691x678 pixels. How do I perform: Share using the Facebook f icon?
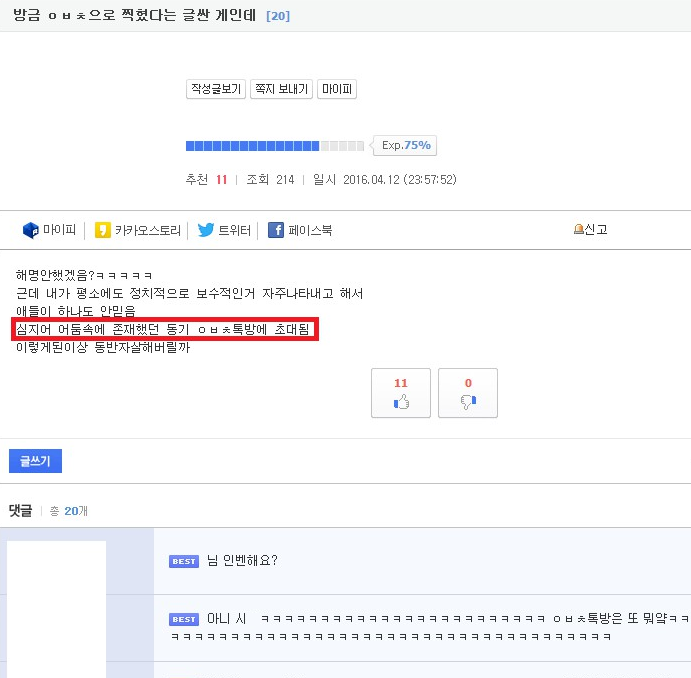[276, 230]
